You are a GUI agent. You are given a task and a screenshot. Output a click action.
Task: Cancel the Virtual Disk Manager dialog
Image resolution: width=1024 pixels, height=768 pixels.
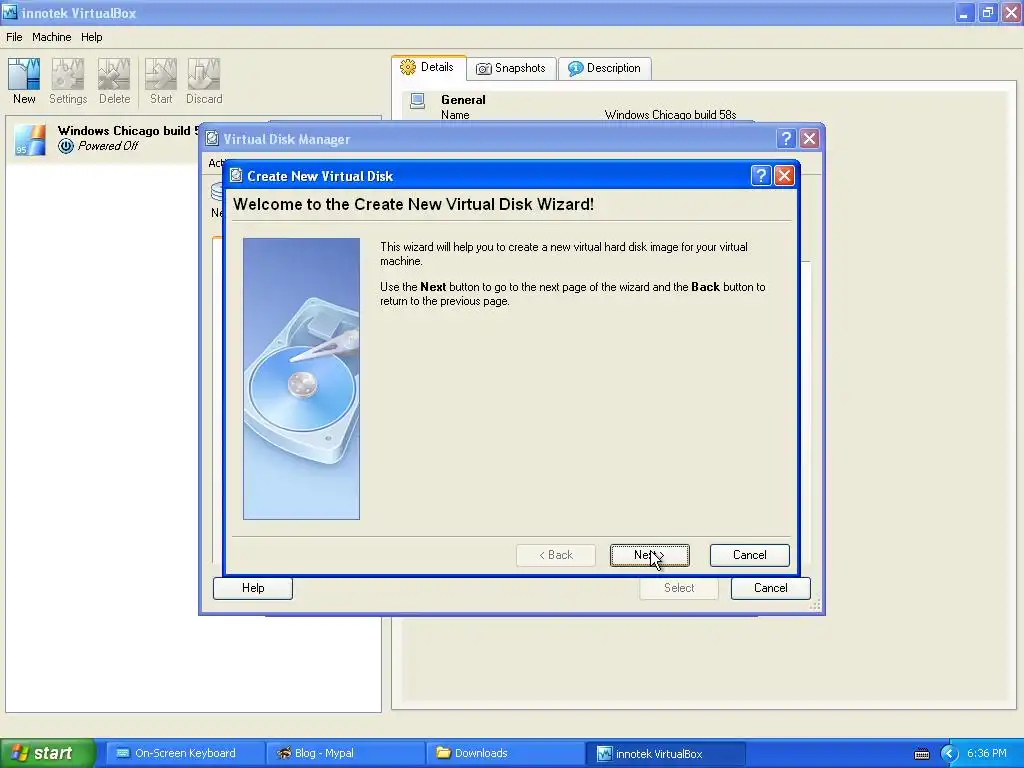click(x=771, y=588)
